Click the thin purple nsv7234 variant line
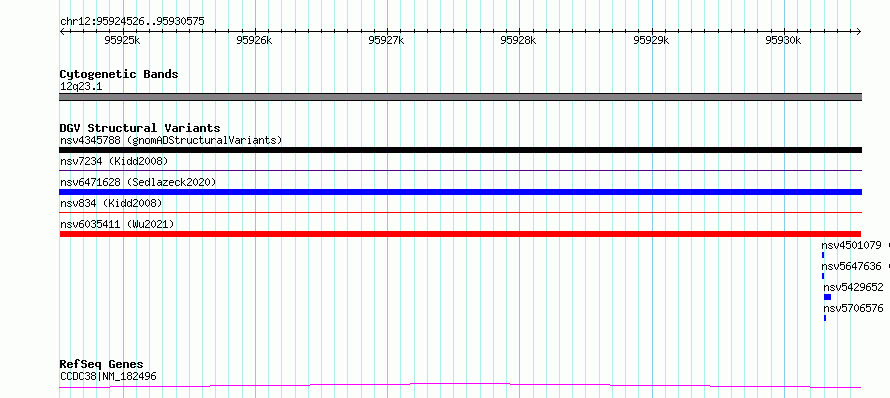890x398 pixels. (x=460, y=170)
